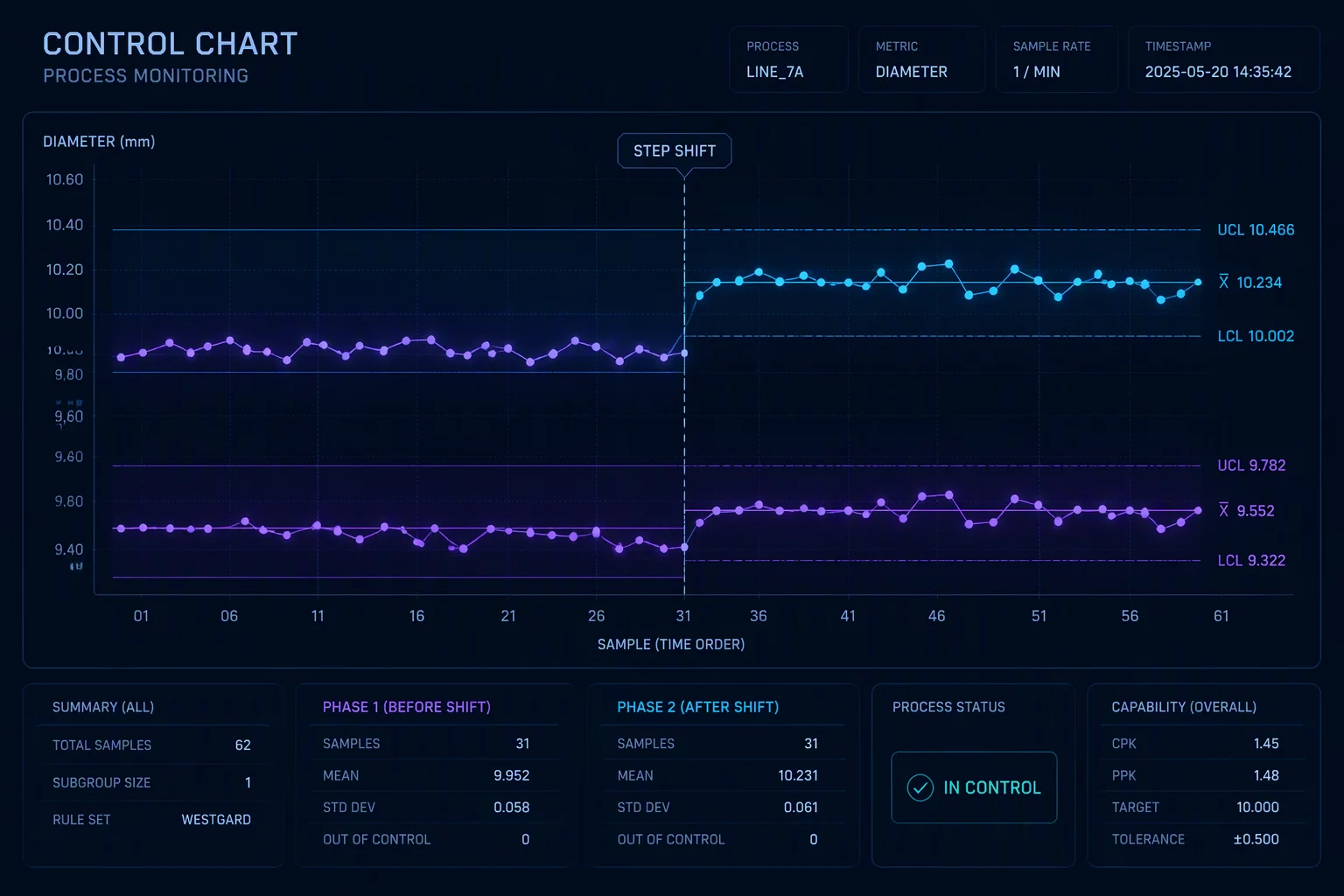Select the SUBGROUP SIZE row label
Image resolution: width=1344 pixels, height=896 pixels.
tap(101, 783)
